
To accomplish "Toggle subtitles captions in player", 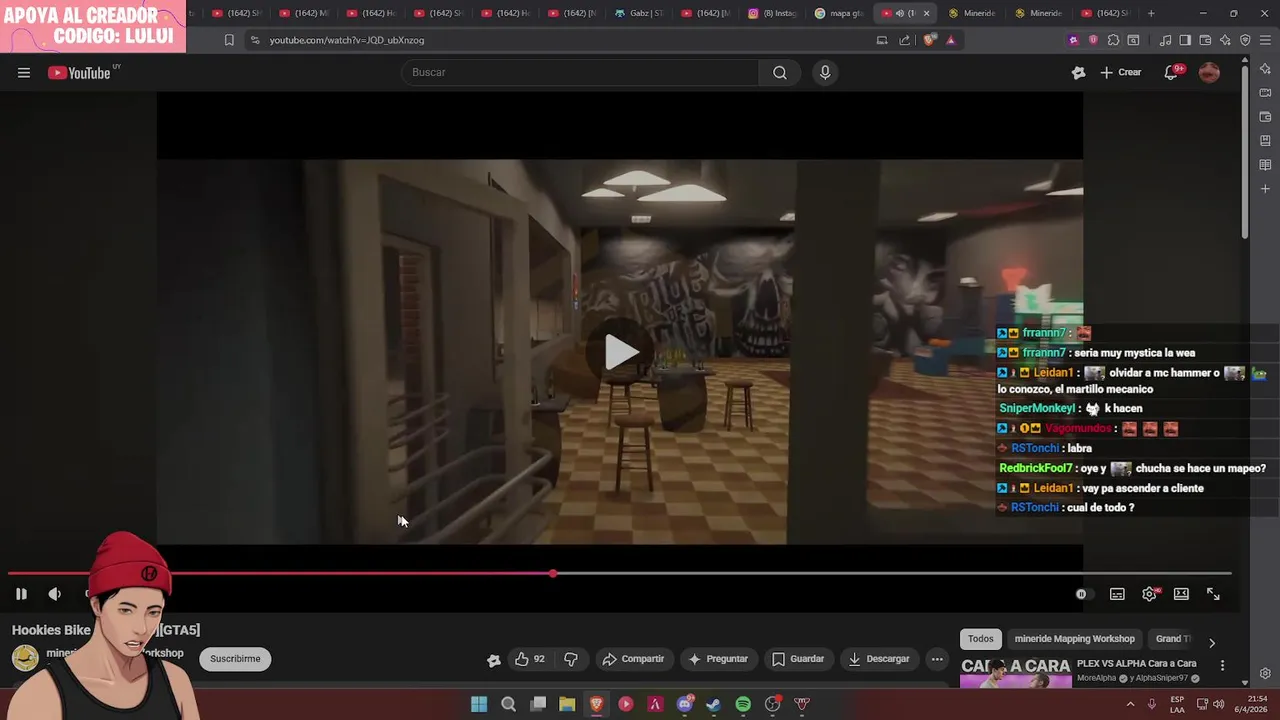I will (1117, 594).
